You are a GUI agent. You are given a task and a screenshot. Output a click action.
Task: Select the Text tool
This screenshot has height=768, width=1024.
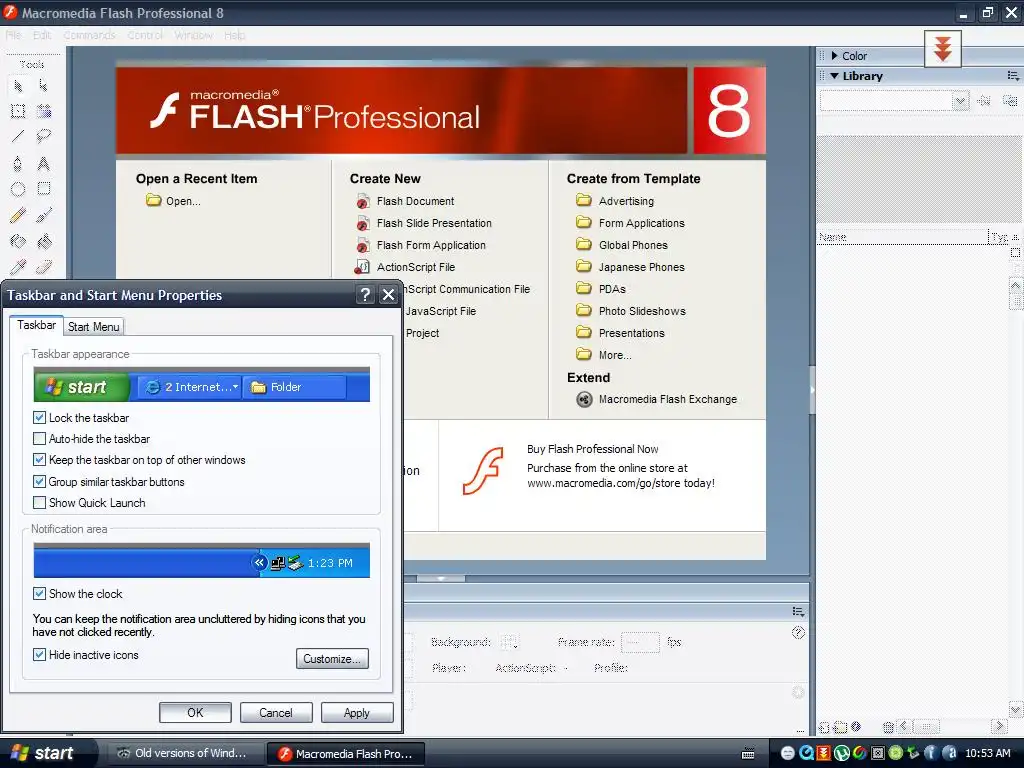[x=44, y=163]
